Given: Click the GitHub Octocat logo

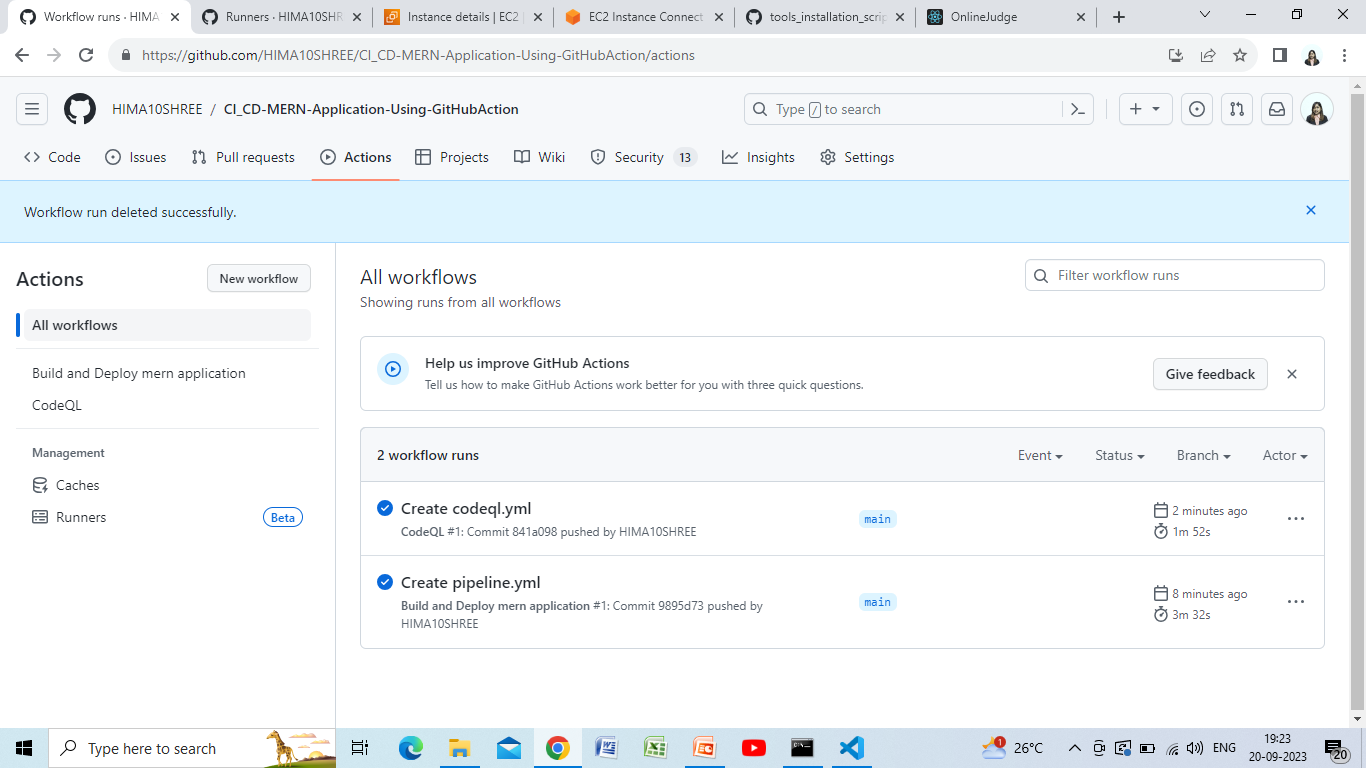Looking at the screenshot, I should pos(80,109).
